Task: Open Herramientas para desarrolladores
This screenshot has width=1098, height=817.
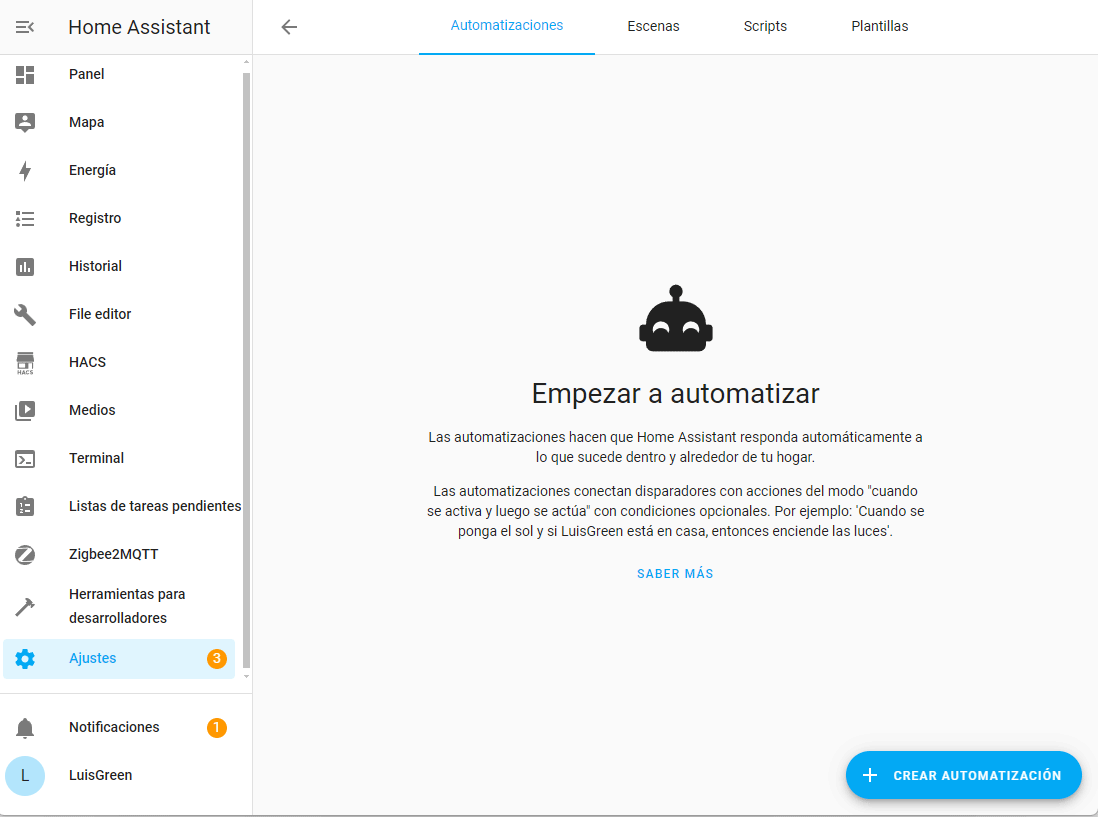Action: pyautogui.click(x=119, y=606)
